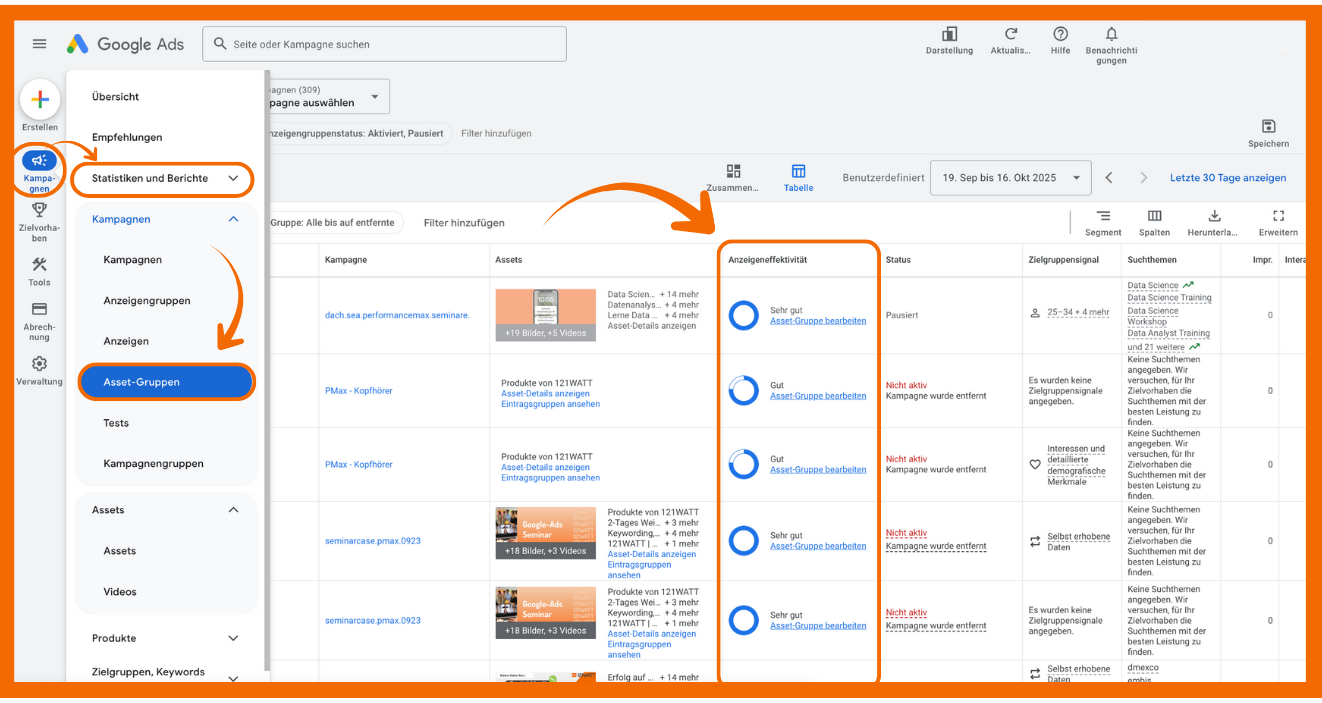Screen dimensions: 1322x703
Task: Select Anzeigengruppen in the navigation menu
Action: [147, 300]
